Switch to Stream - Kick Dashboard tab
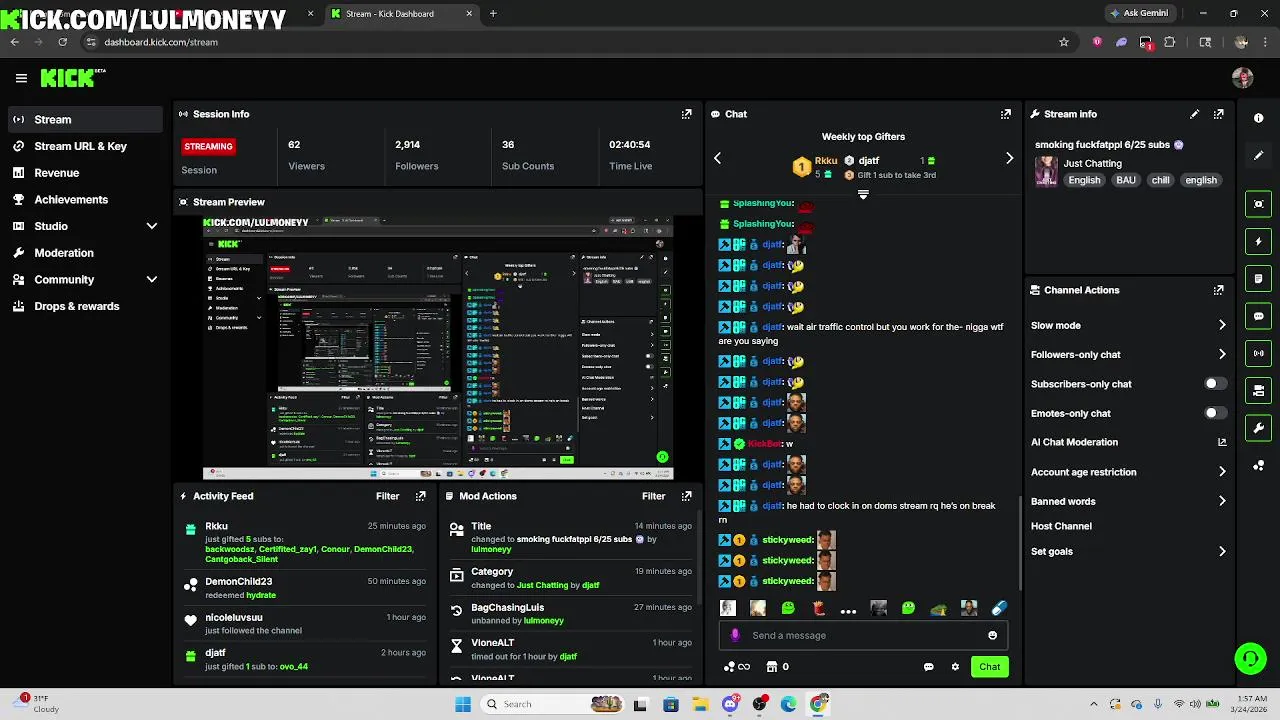The height and width of the screenshot is (720, 1280). pos(400,14)
